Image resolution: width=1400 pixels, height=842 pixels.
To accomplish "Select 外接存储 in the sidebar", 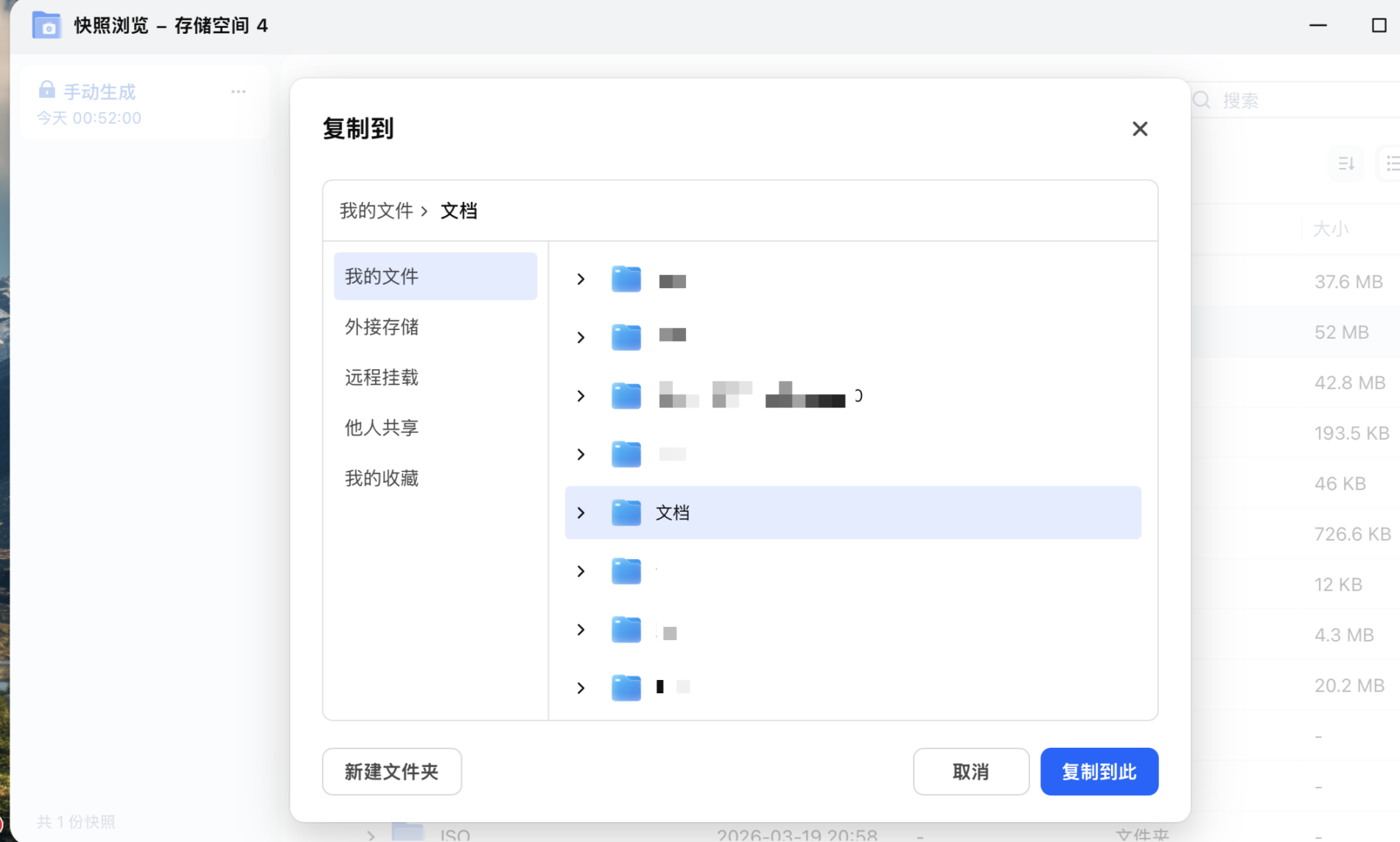I will click(x=382, y=326).
